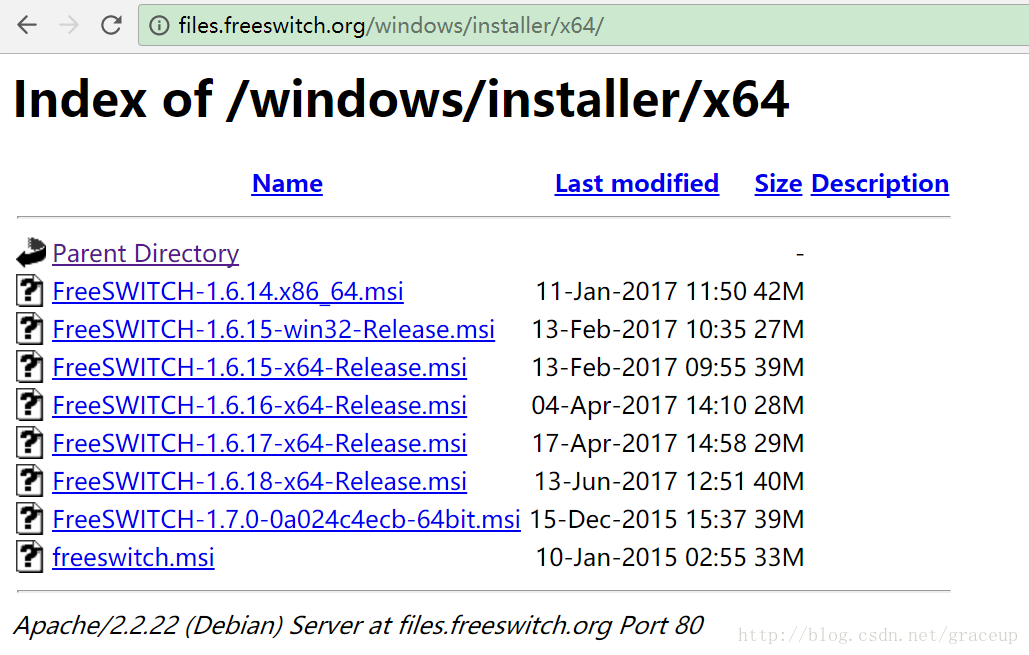Go back with the browser back arrow

pyautogui.click(x=27, y=25)
